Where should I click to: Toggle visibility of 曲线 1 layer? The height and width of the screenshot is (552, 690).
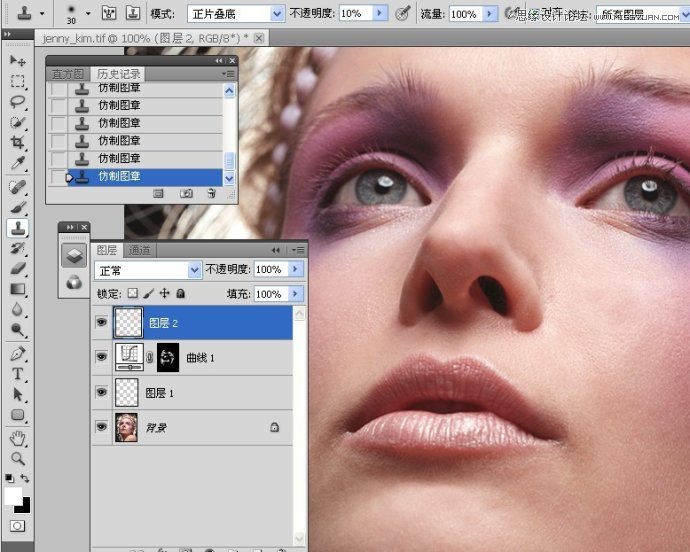point(102,357)
